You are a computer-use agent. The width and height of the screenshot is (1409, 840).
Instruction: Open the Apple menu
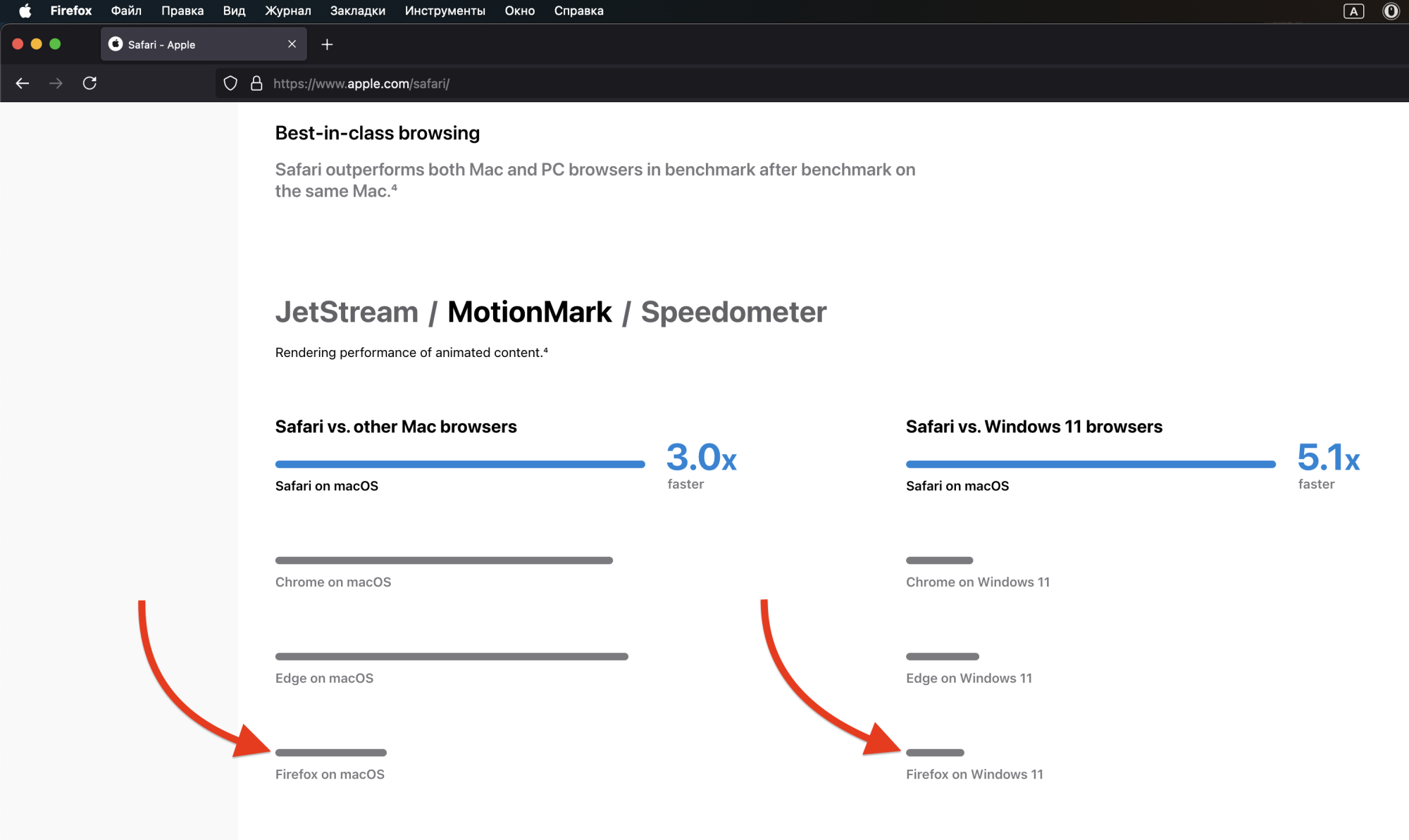25,11
